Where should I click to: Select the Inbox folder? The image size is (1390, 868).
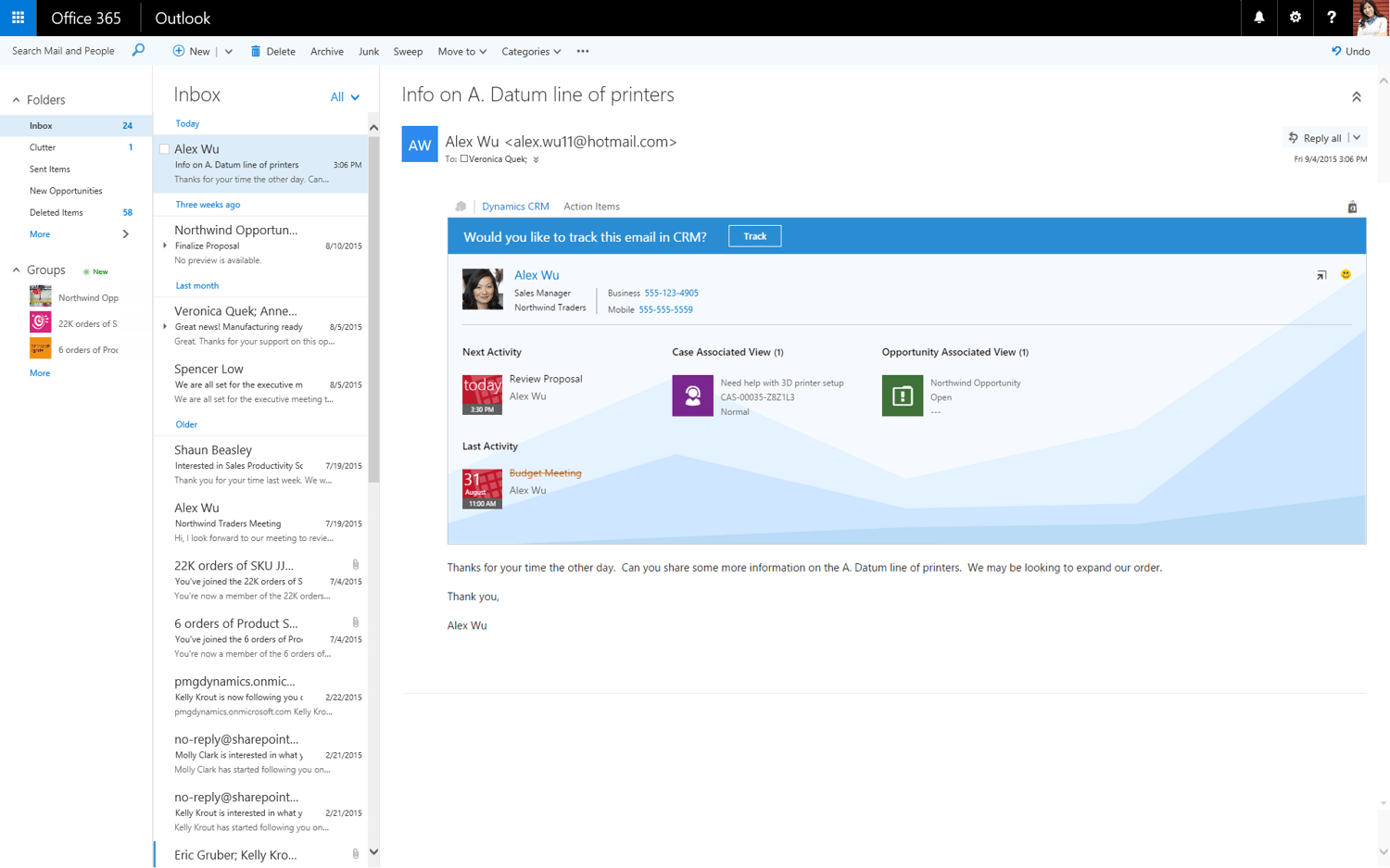pyautogui.click(x=76, y=125)
